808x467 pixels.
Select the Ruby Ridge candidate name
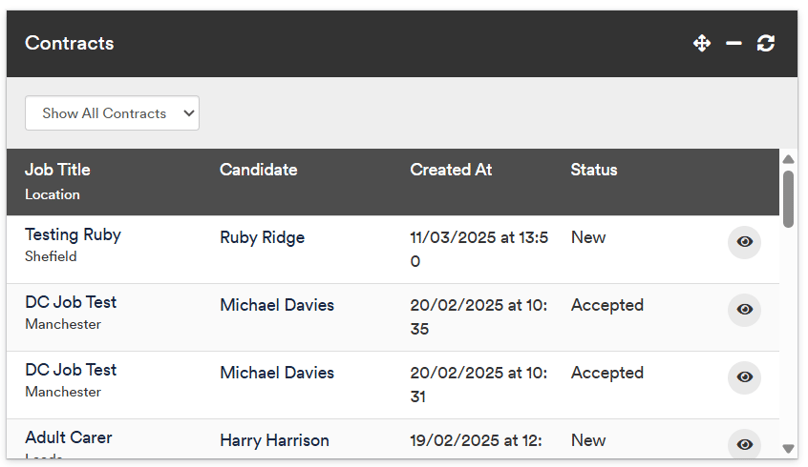[x=262, y=238]
